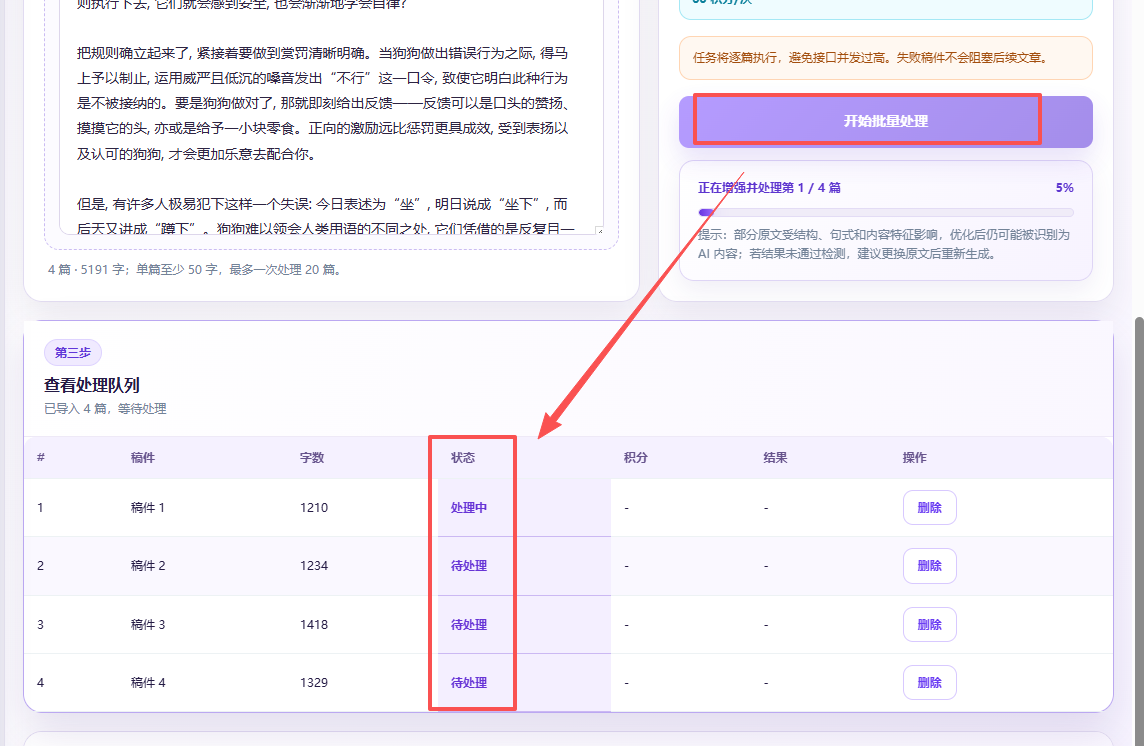
Task: Click the 待处理 status of 稿件 2
Action: pos(468,566)
